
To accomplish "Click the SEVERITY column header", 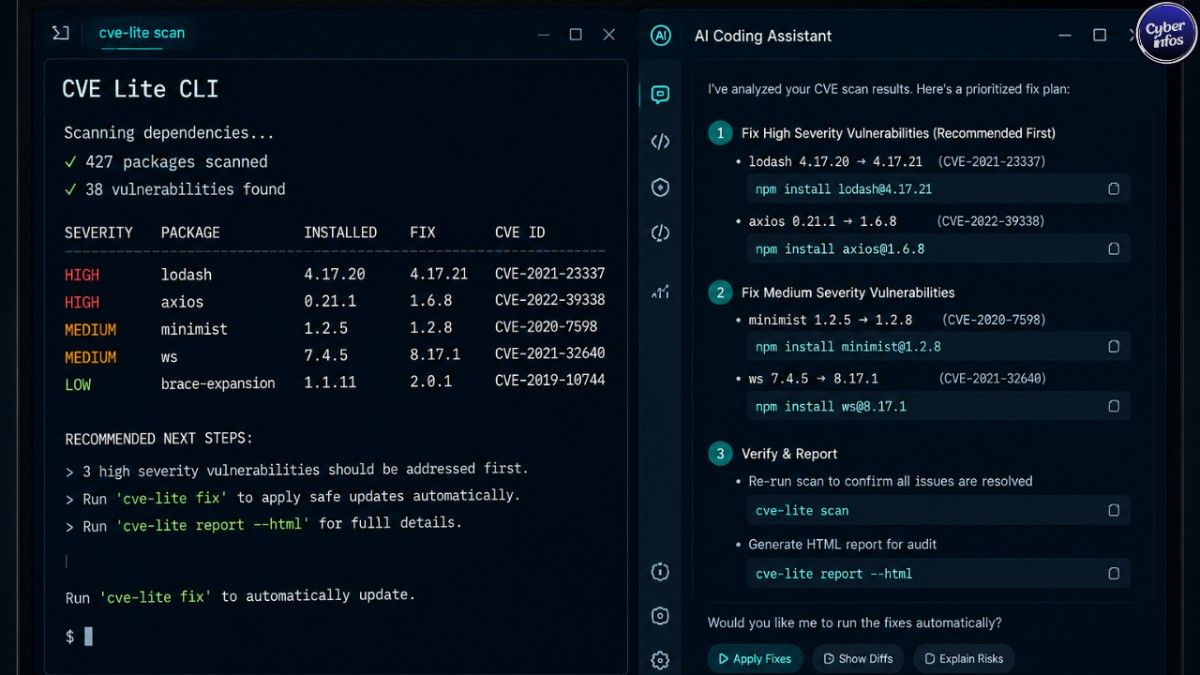I will click(99, 232).
